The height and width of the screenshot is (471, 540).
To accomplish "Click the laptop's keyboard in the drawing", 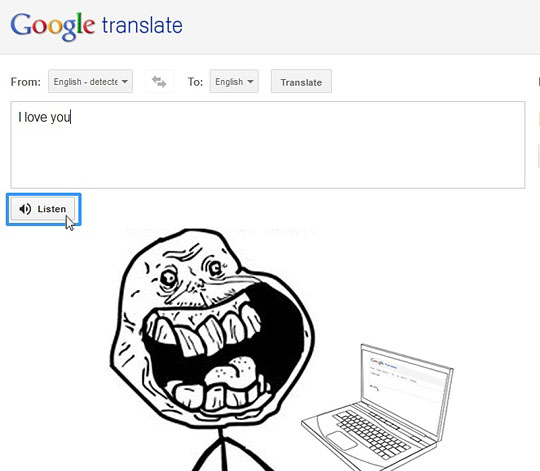I will [x=372, y=434].
